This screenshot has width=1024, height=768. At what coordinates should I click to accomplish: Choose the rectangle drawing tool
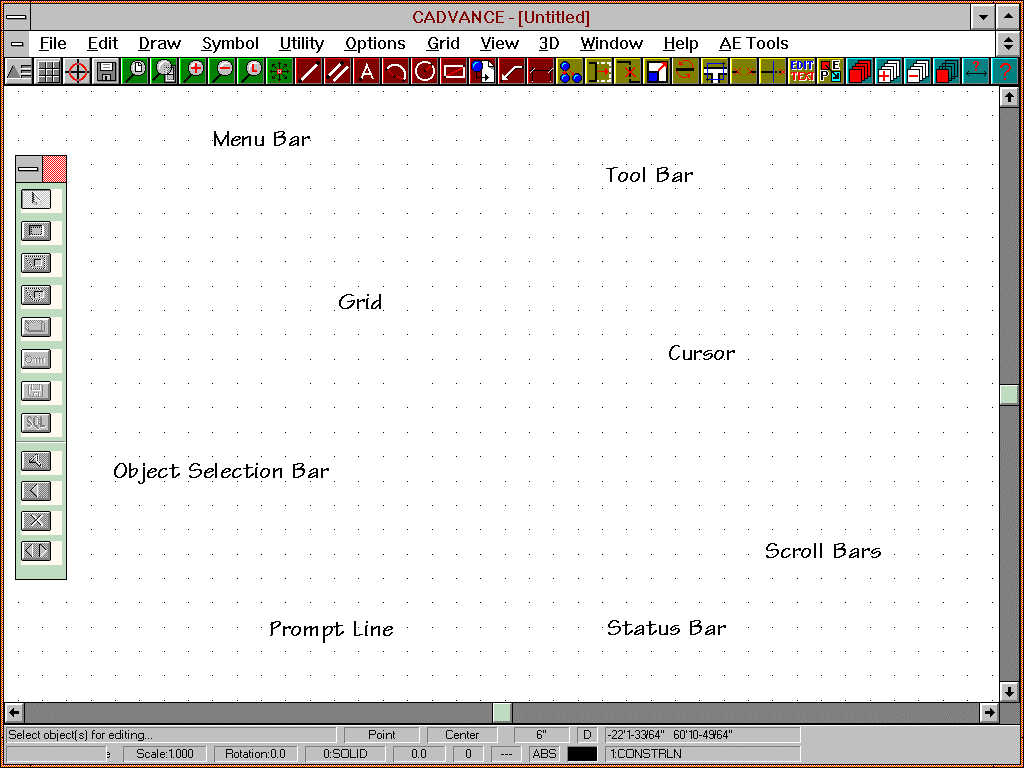[454, 71]
